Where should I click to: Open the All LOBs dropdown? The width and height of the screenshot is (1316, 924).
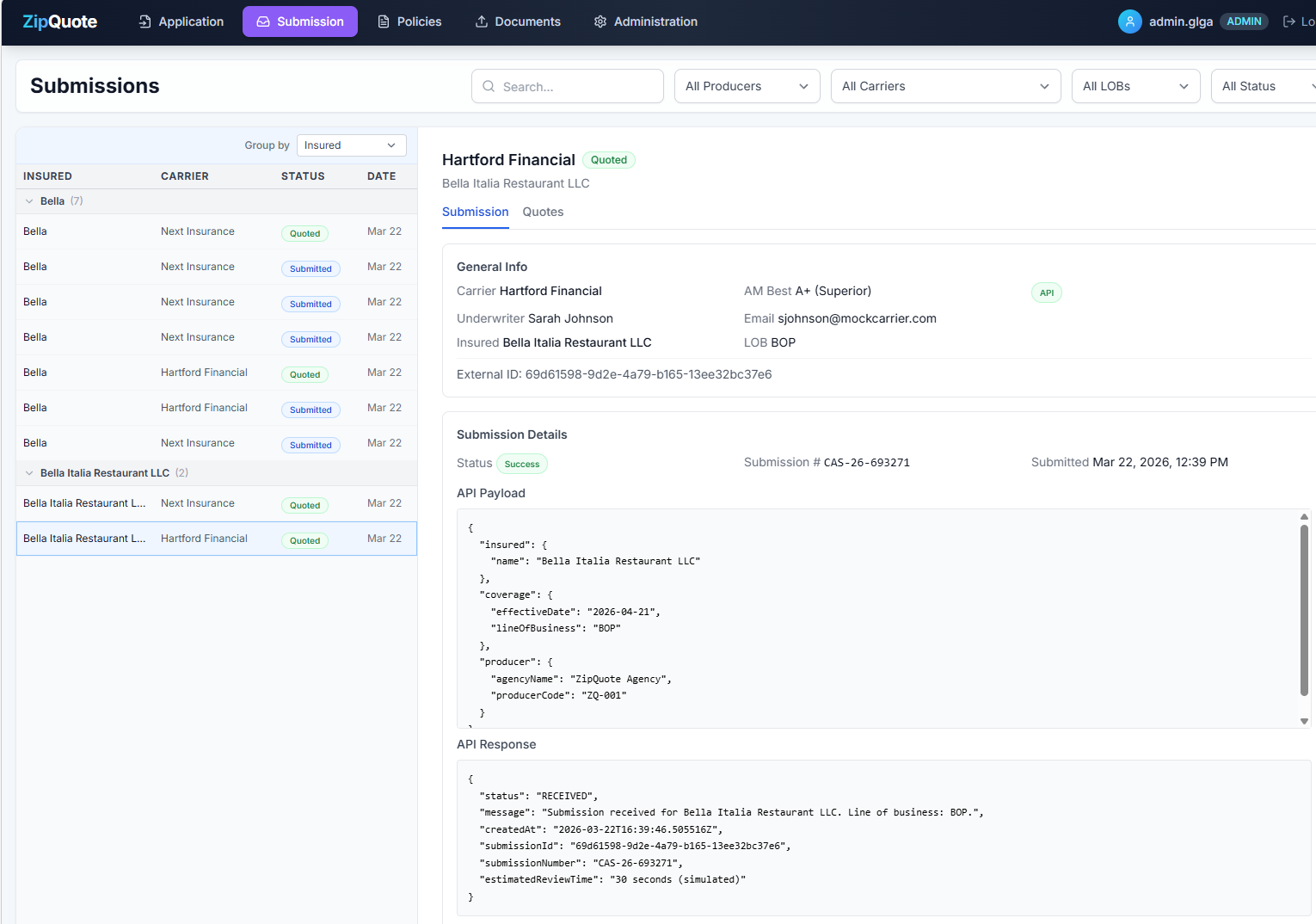(x=1135, y=86)
